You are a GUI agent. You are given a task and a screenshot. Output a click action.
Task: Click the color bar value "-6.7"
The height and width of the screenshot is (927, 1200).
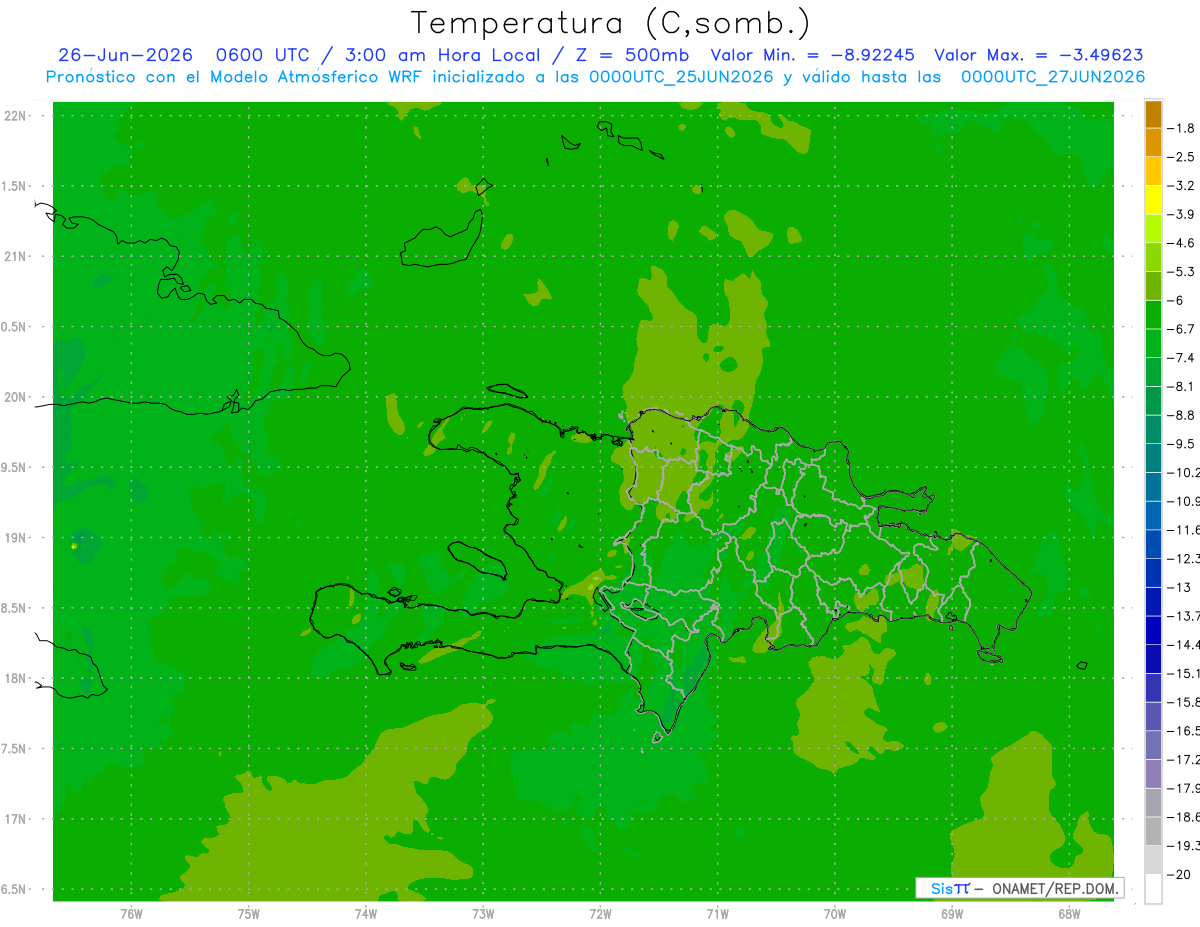1182,329
